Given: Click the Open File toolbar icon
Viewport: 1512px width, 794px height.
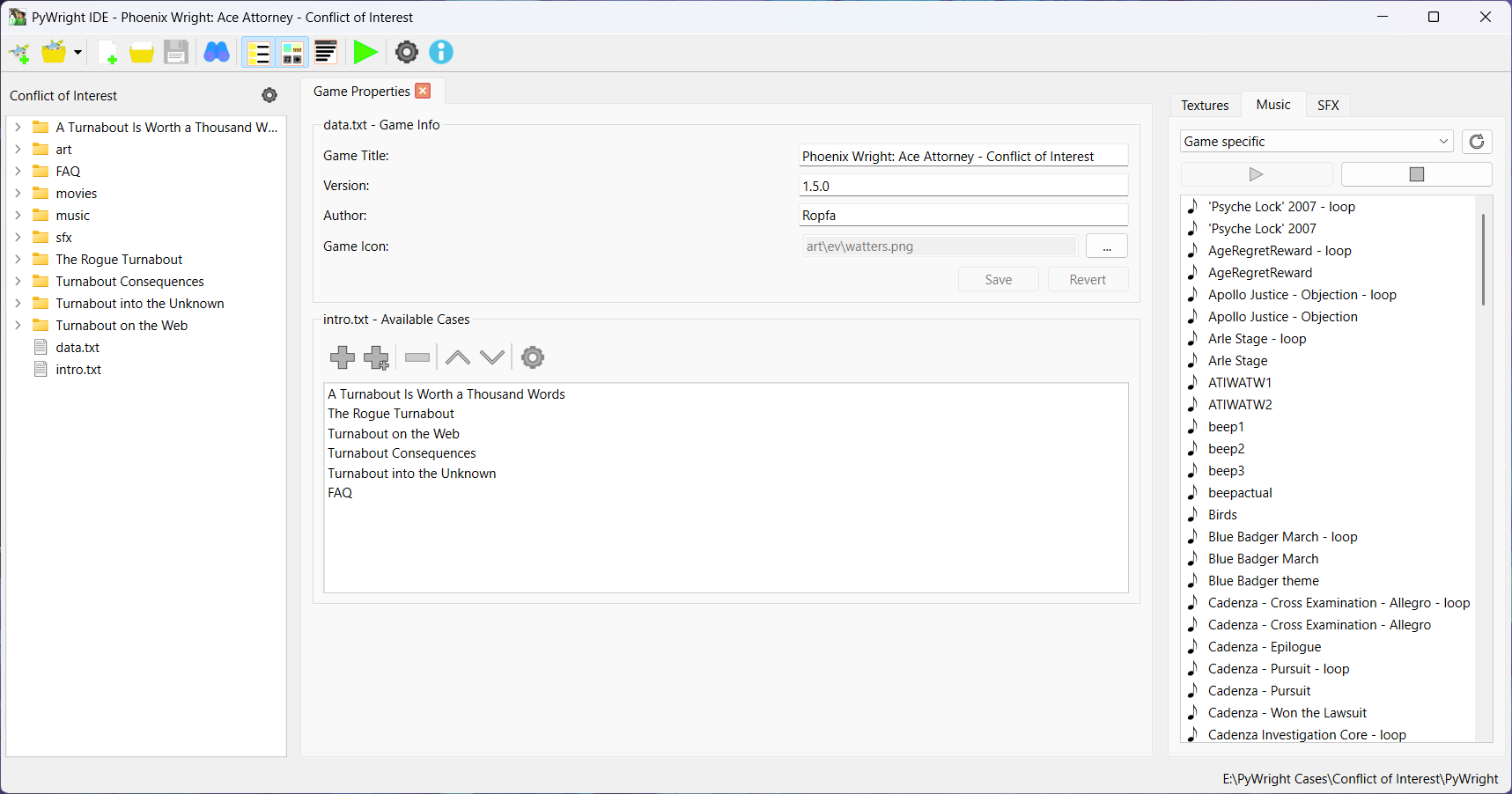Looking at the screenshot, I should point(142,53).
